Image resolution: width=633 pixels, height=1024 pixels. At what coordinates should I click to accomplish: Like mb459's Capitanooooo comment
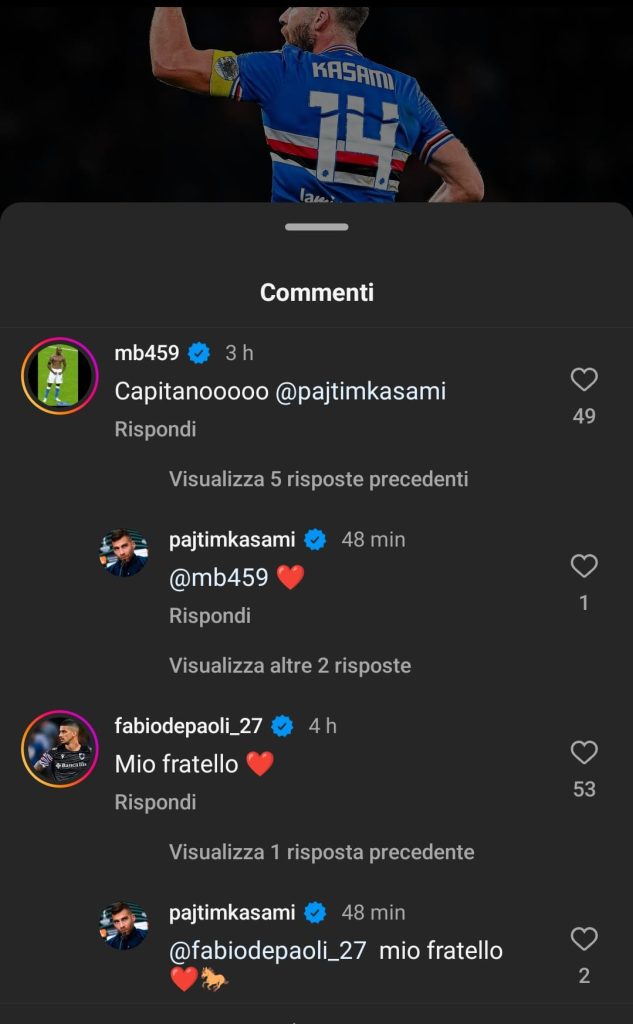[x=584, y=380]
